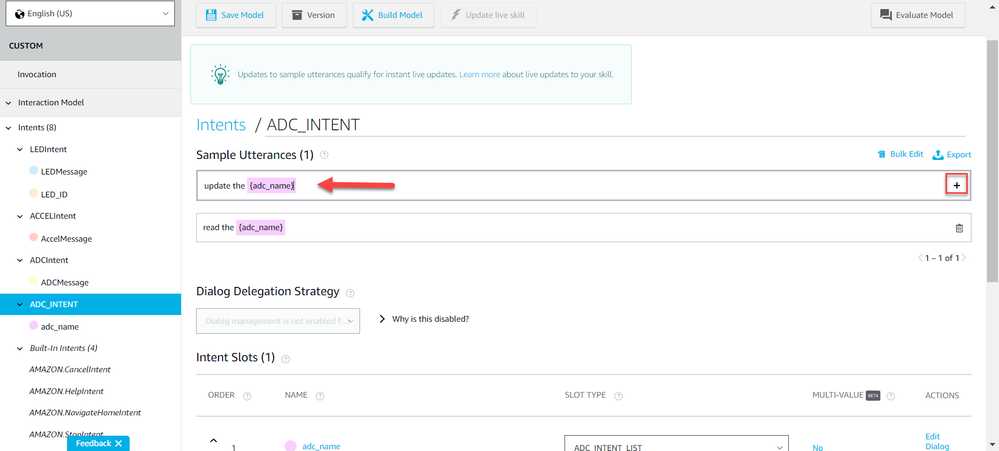Open the "Learn more" link
This screenshot has width=999, height=451.
click(x=480, y=75)
